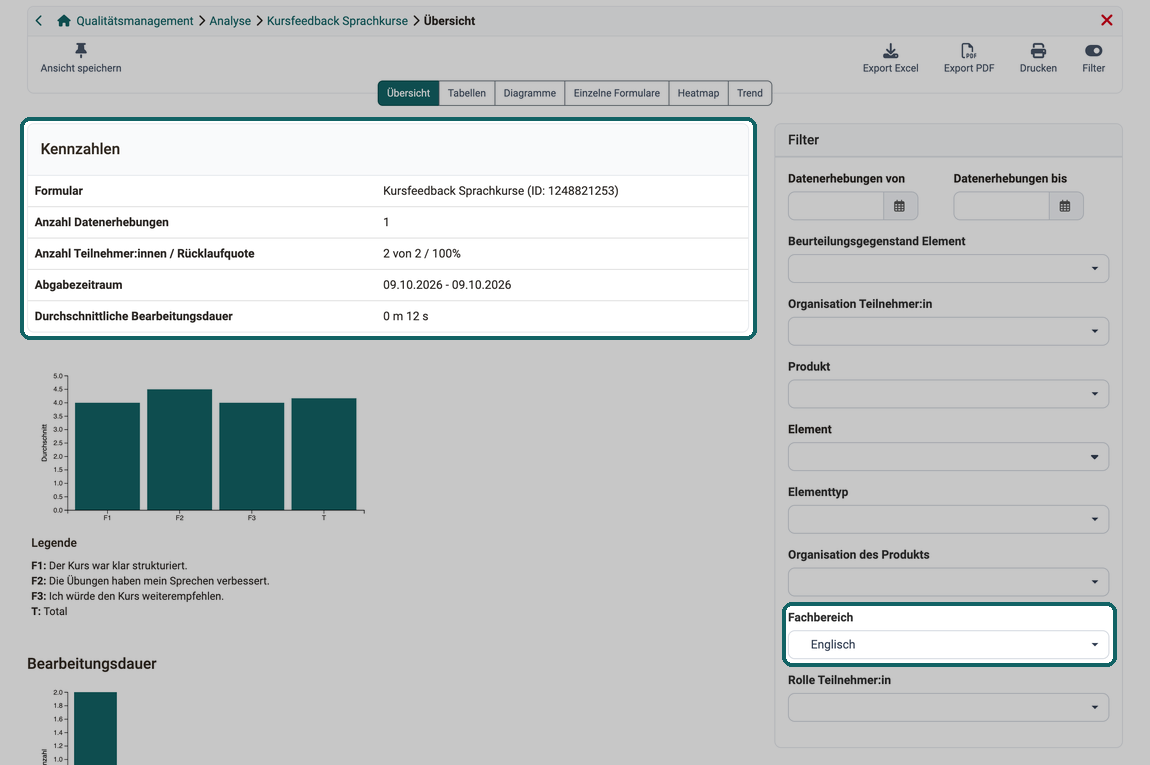Show the Heatmap tab
1150x765 pixels.
[x=698, y=93]
